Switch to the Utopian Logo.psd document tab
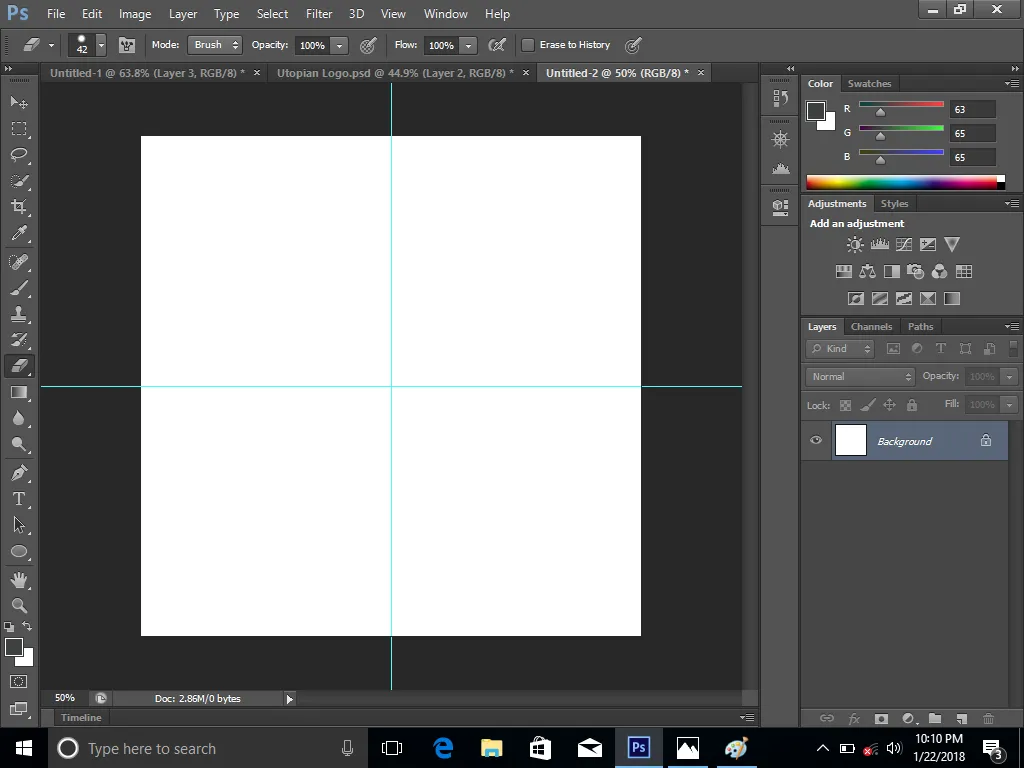Viewport: 1024px width, 768px height. coord(395,73)
